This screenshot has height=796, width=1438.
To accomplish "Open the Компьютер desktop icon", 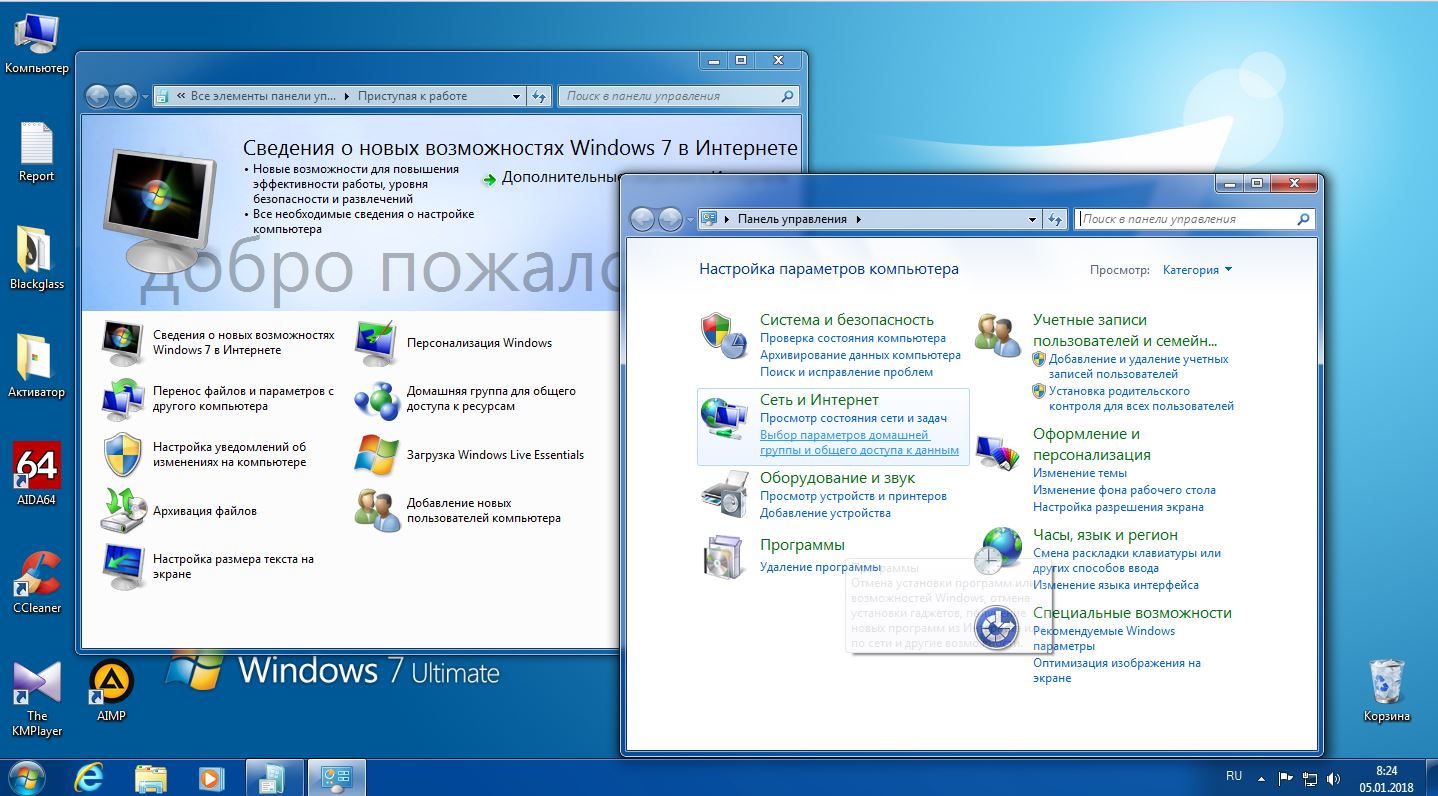I will [x=36, y=44].
